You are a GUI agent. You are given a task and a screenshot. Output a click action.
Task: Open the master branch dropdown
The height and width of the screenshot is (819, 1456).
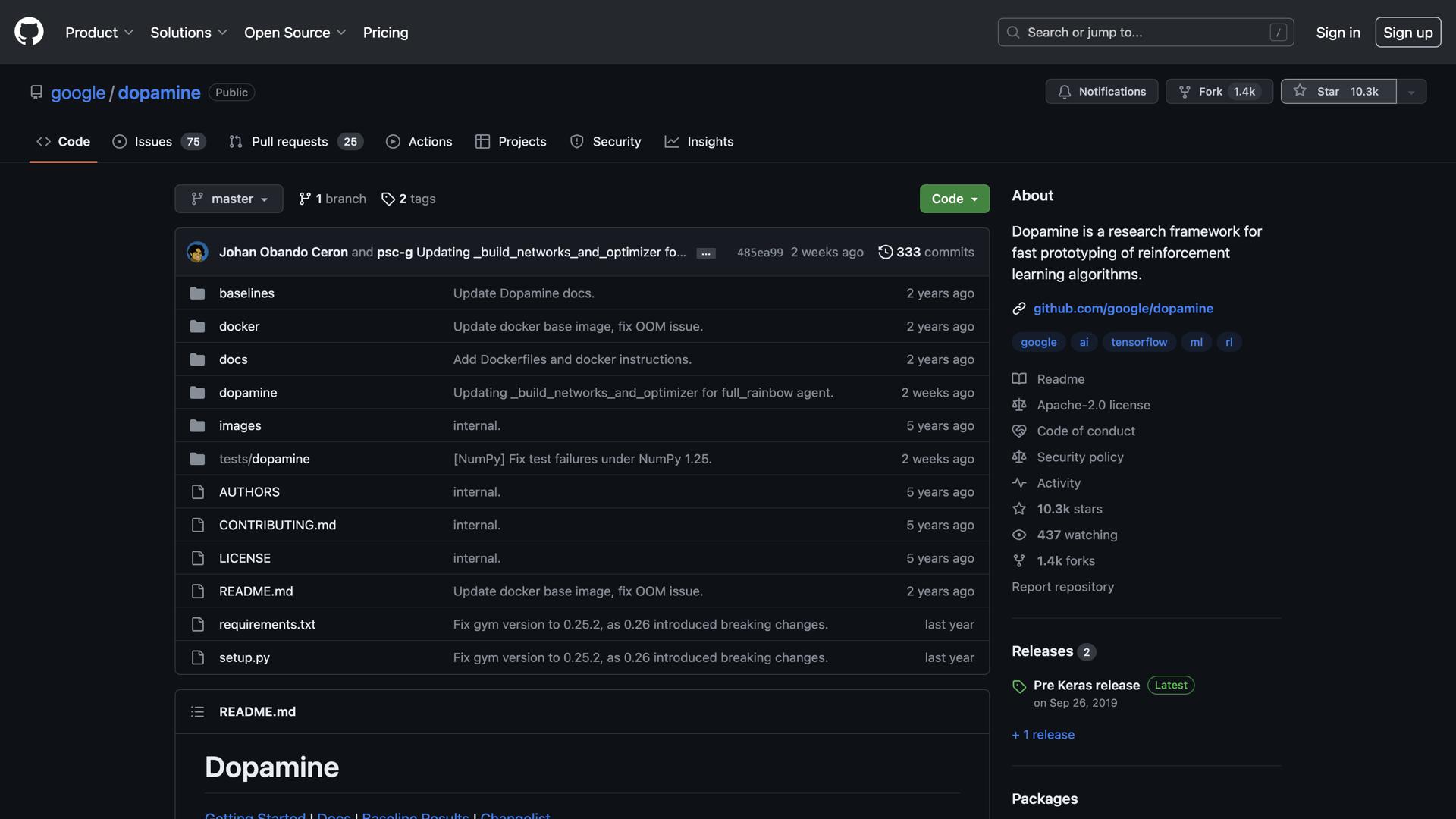click(x=228, y=199)
